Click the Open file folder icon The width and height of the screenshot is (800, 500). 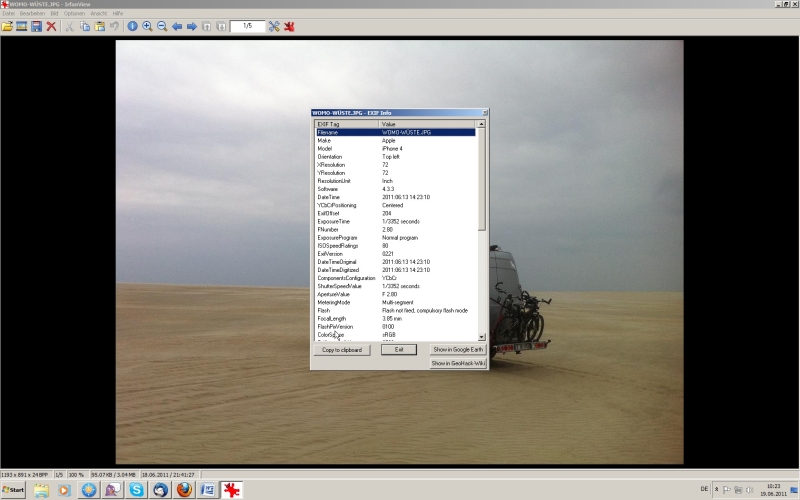pyautogui.click(x=7, y=26)
